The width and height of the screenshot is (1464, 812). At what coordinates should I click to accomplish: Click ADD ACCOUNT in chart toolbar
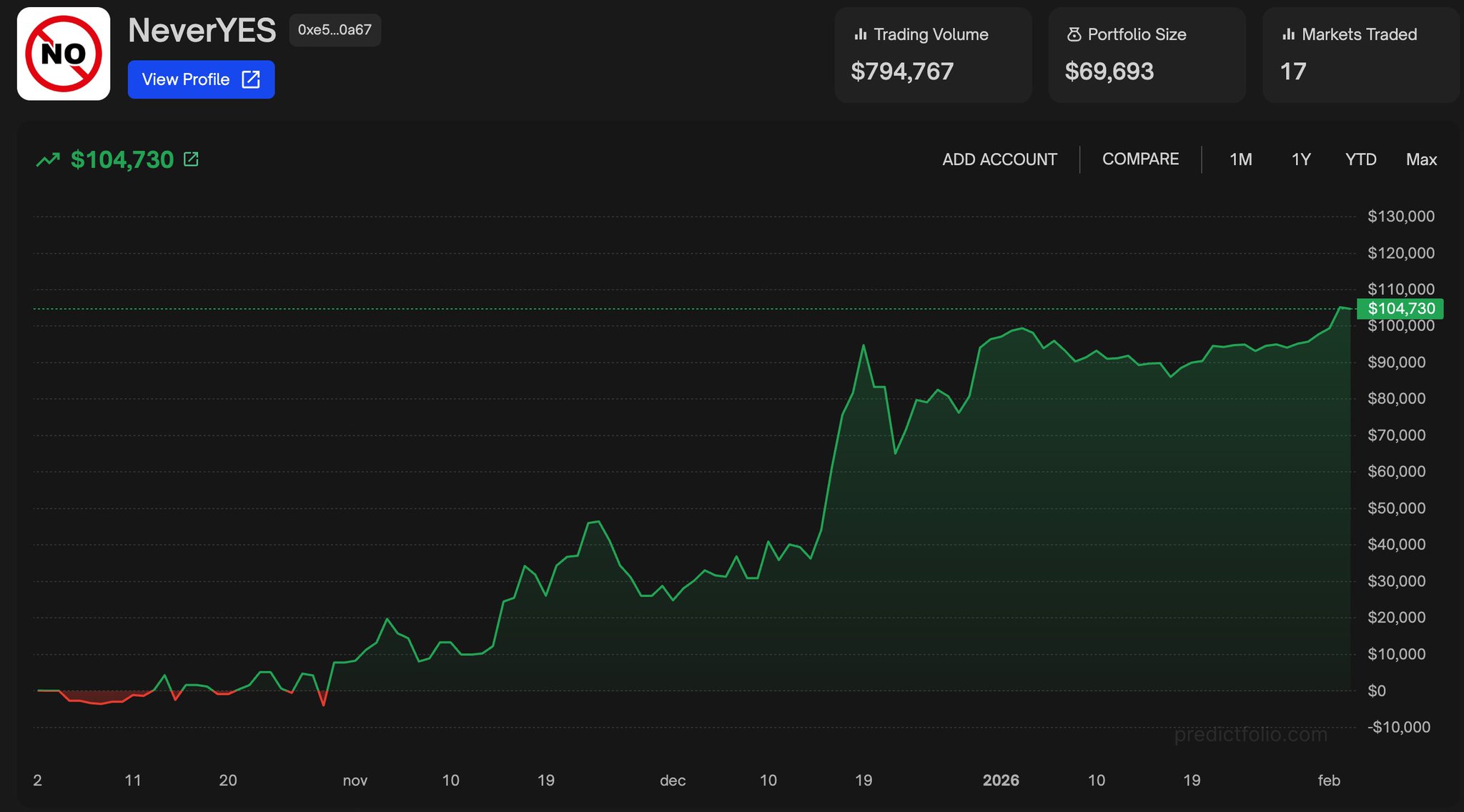999,159
